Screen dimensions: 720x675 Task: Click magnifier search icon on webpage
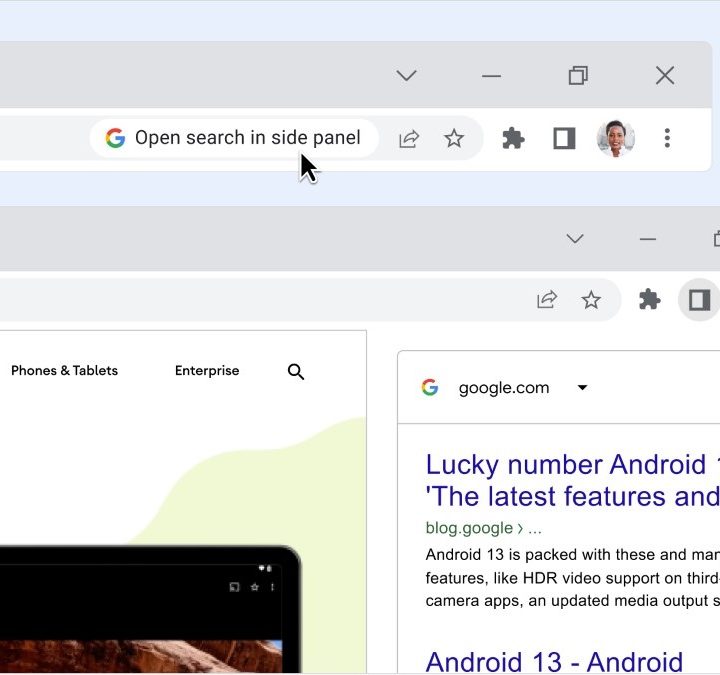point(296,371)
